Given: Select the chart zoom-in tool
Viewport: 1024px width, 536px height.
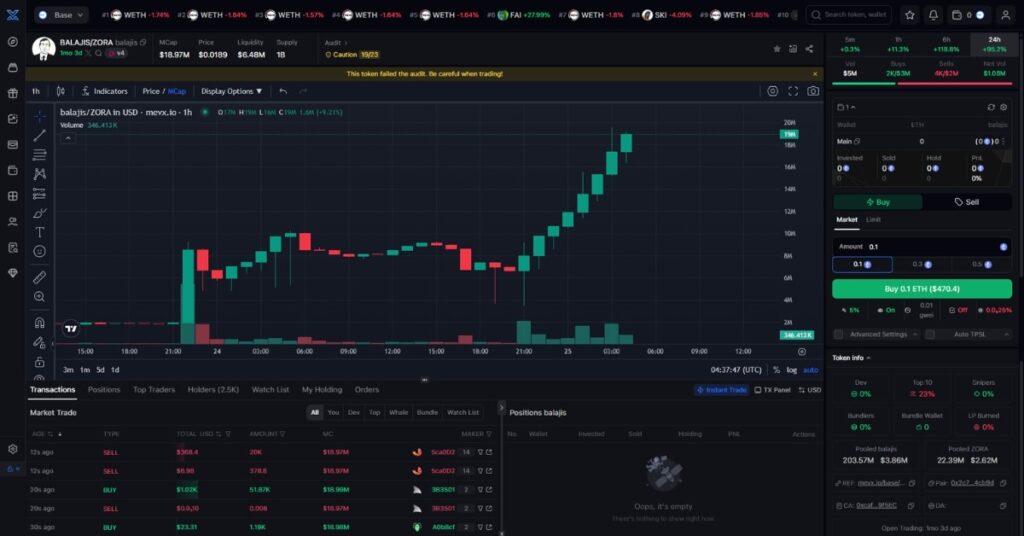Looking at the screenshot, I should pos(40,297).
